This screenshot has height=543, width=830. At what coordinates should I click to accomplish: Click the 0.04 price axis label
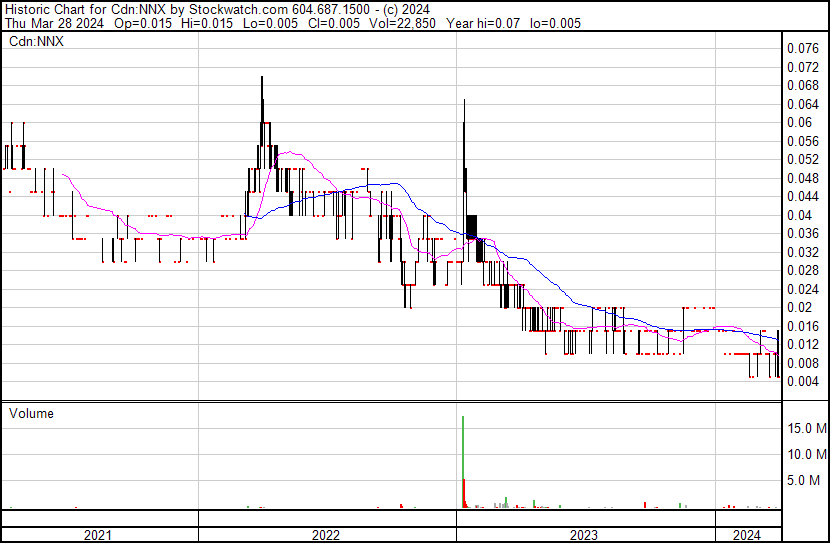coord(798,215)
